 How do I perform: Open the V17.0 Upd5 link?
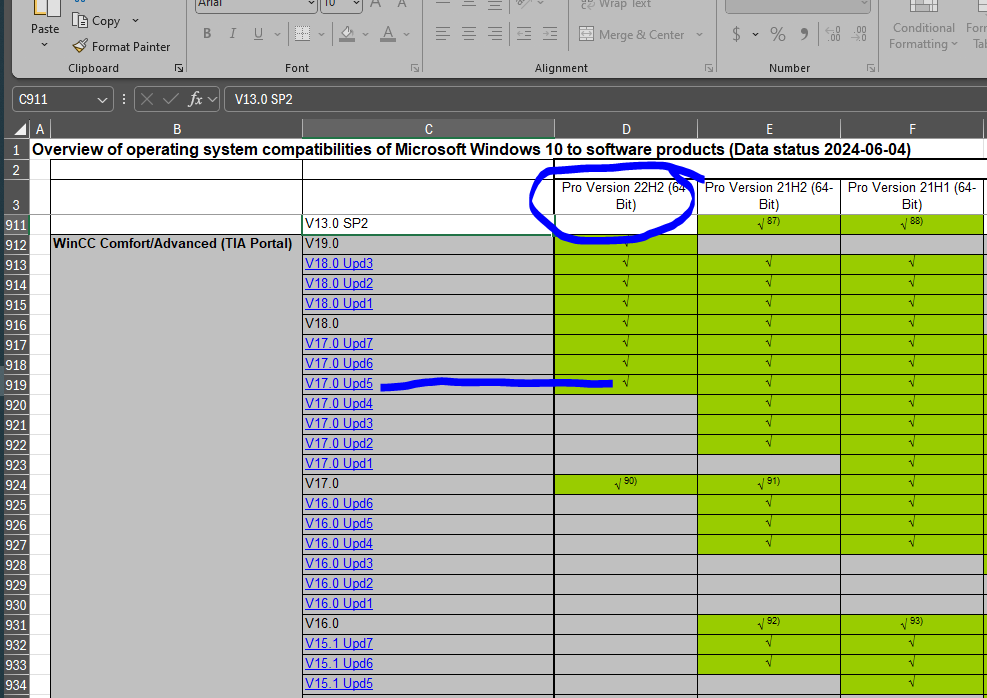point(339,383)
